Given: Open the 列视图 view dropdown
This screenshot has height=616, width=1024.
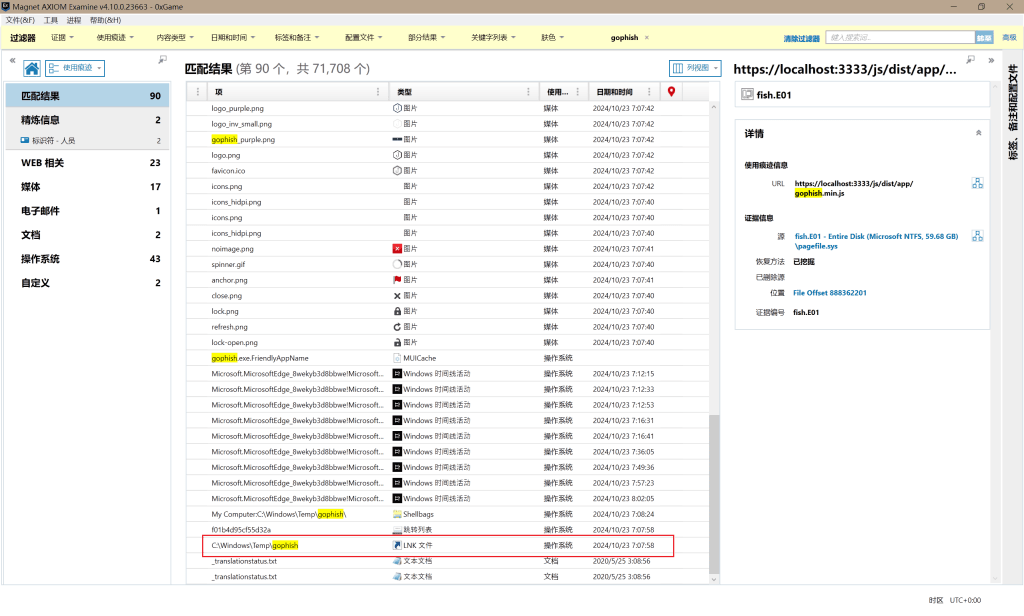Looking at the screenshot, I should 695,69.
